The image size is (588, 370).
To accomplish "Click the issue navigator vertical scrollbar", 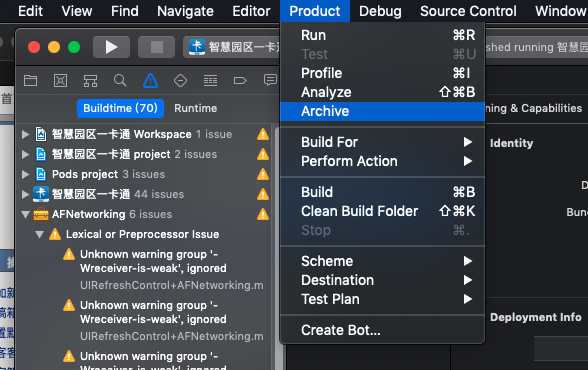I will (278, 247).
